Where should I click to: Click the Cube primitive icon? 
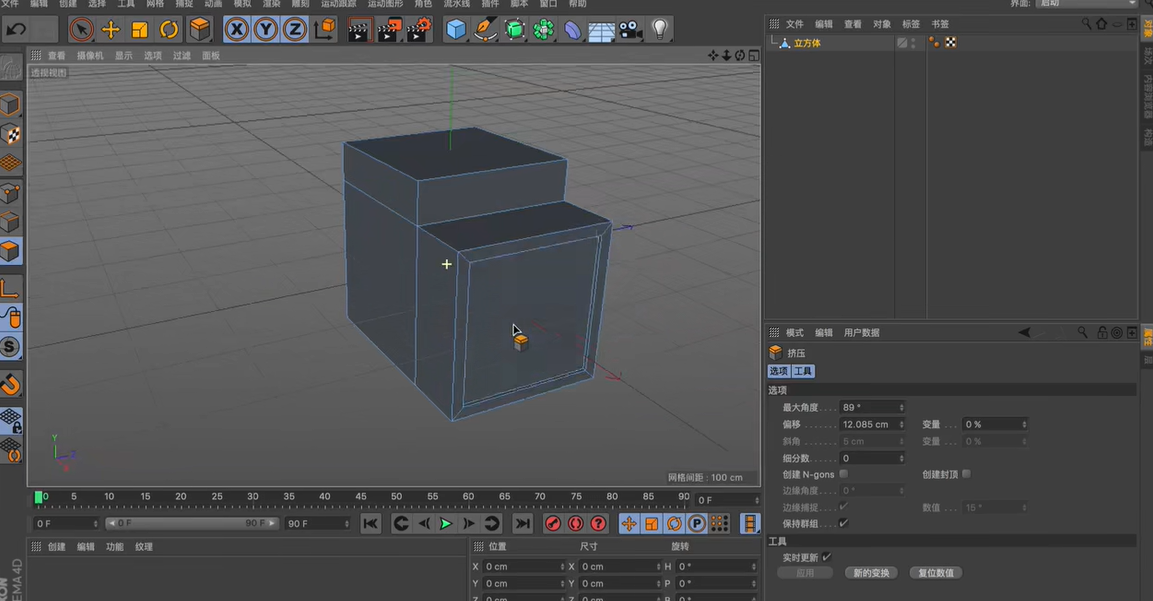[455, 30]
